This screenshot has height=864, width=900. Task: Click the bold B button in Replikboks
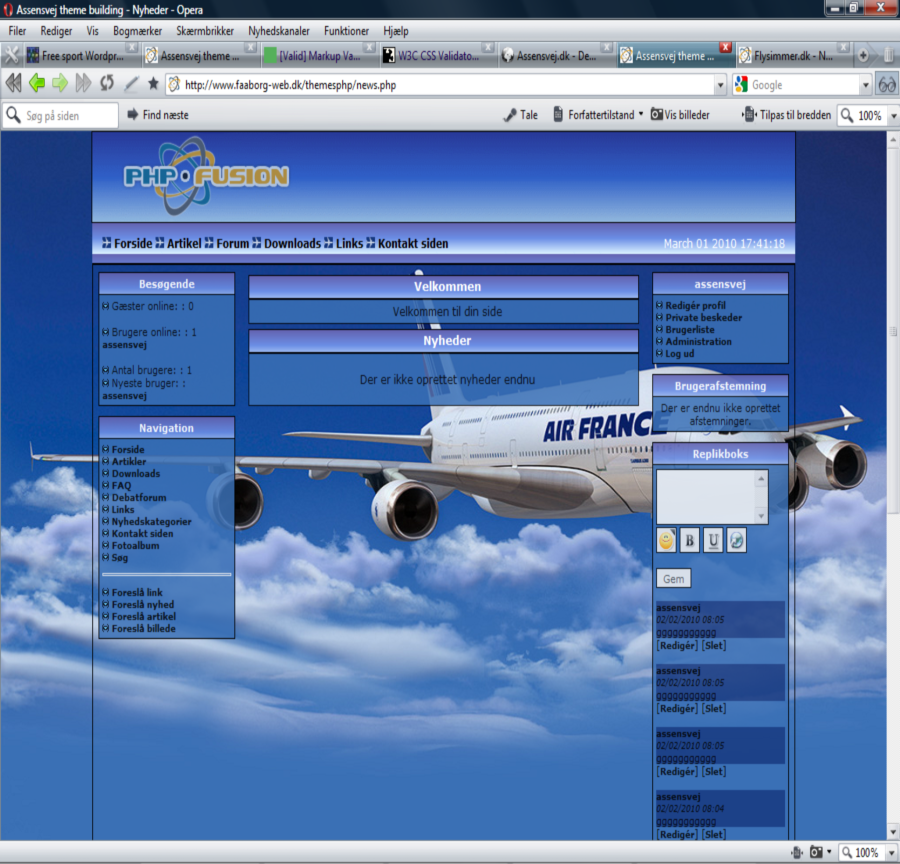pyautogui.click(x=689, y=541)
